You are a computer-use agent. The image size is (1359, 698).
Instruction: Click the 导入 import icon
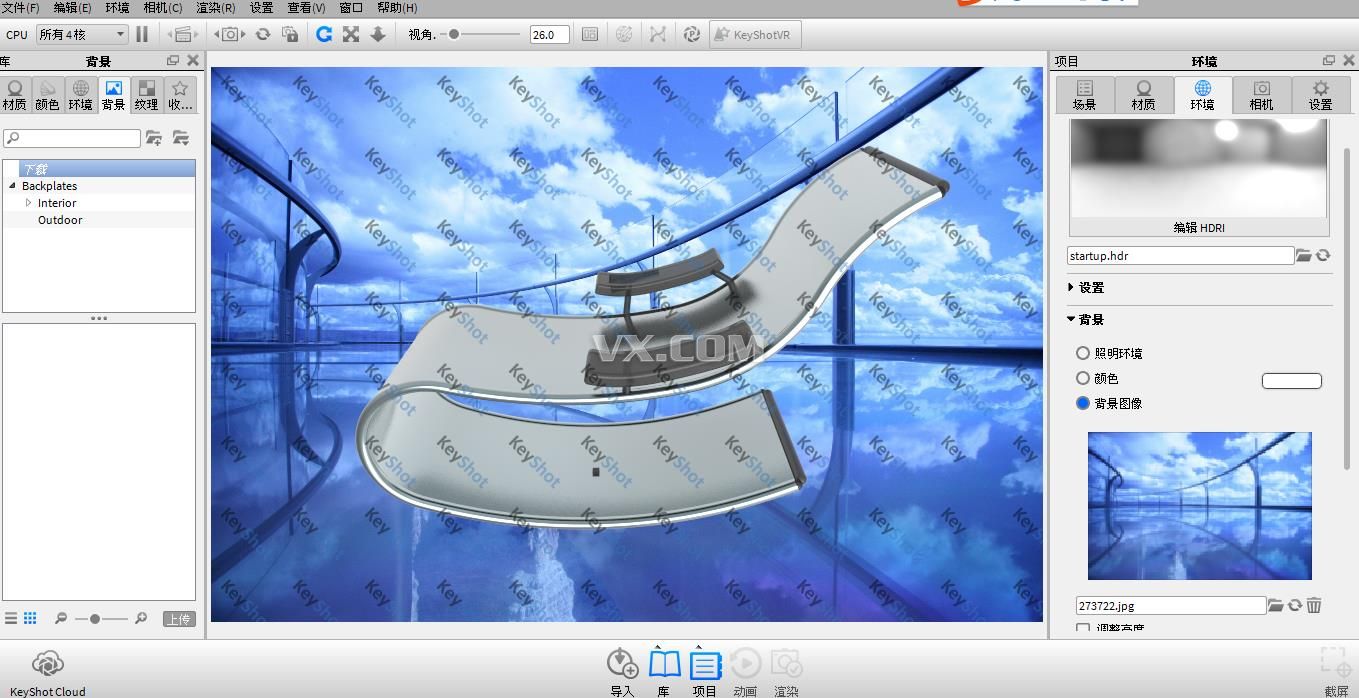pos(622,671)
